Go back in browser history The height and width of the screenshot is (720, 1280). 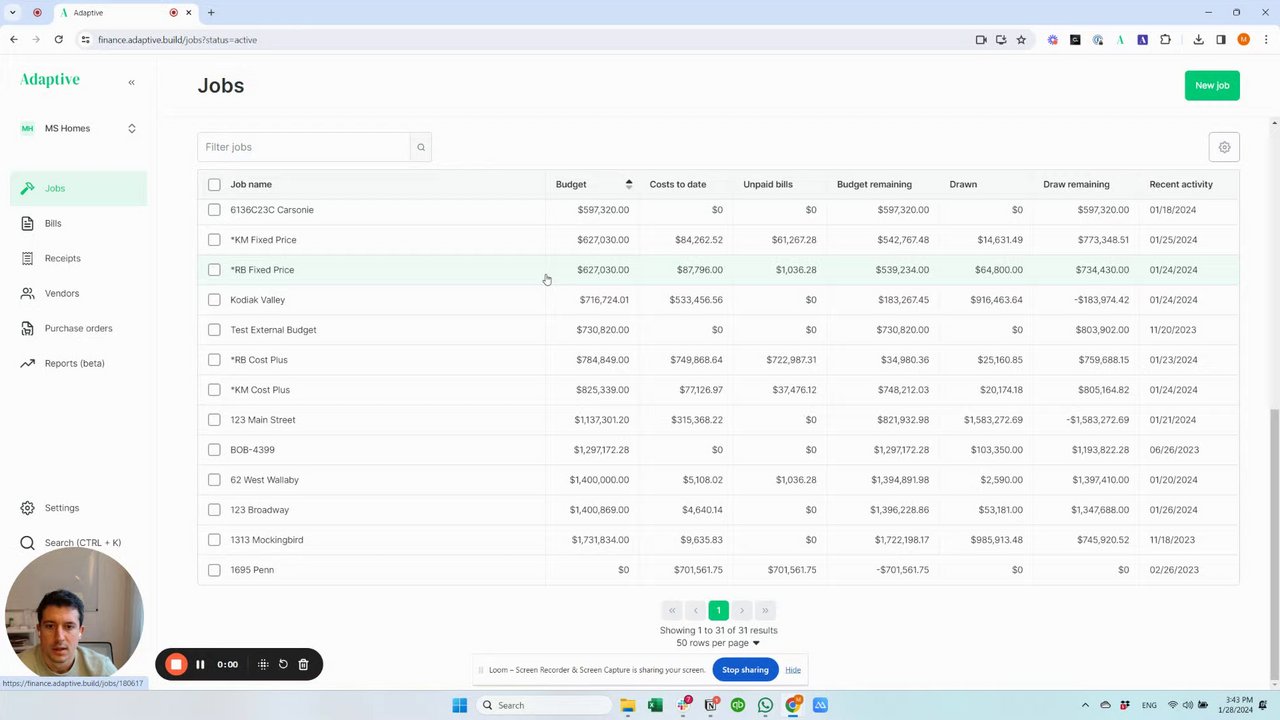(14, 40)
